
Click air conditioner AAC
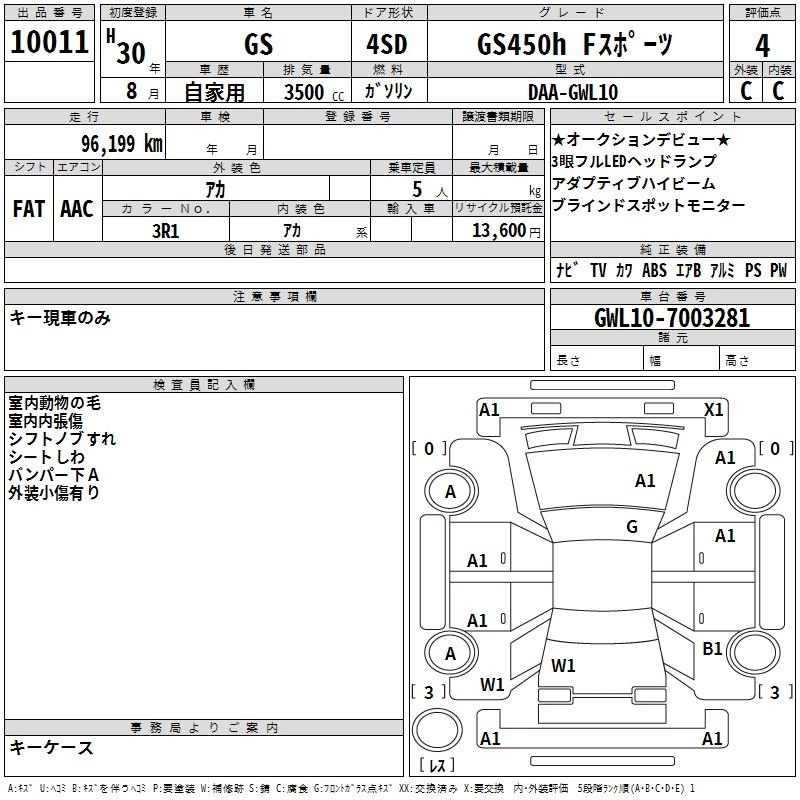77,209
